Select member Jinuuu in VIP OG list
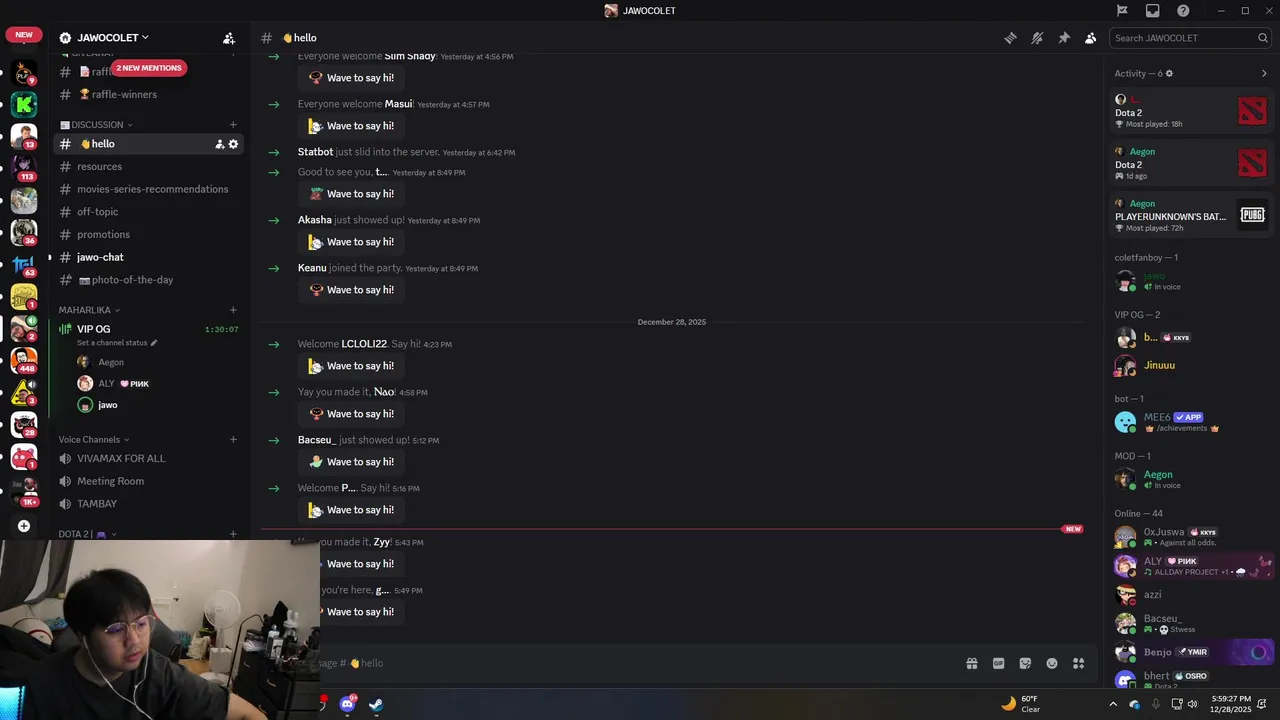Screen dimensions: 1280x720 (1191, 365)
